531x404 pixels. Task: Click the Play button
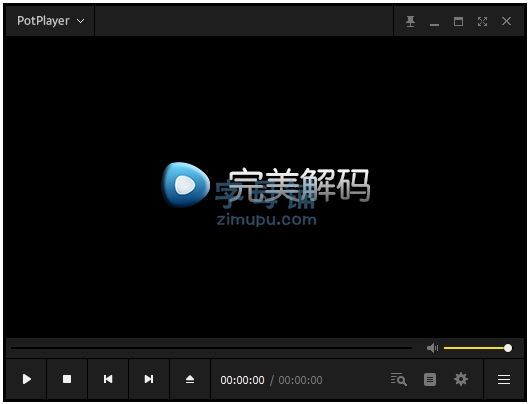26,379
